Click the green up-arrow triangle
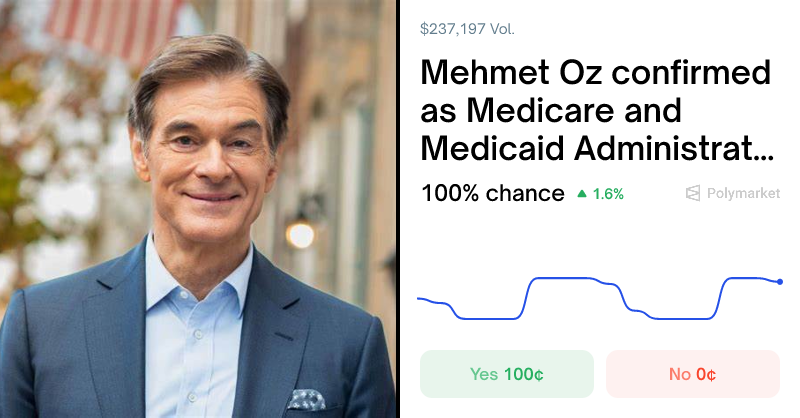 (x=582, y=194)
